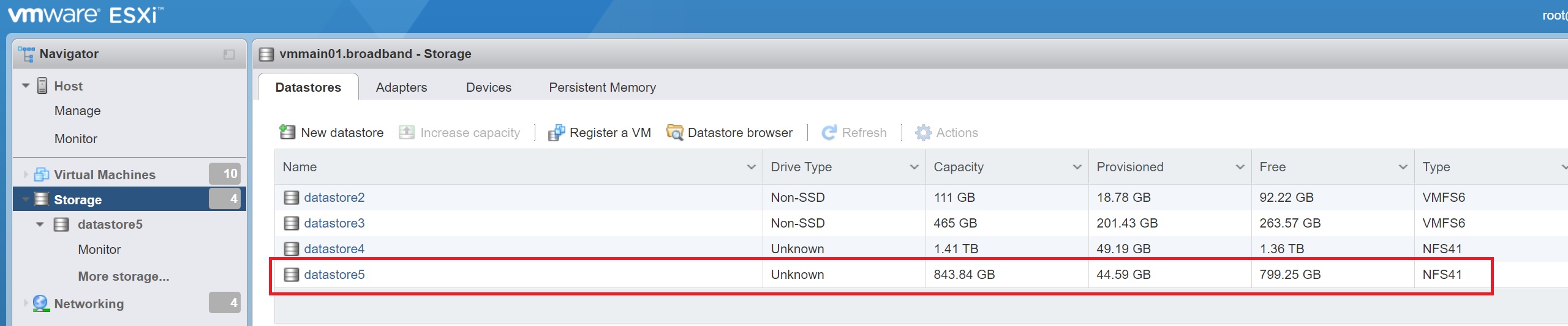Image resolution: width=1568 pixels, height=326 pixels.
Task: Select Manage under Host
Action: pyautogui.click(x=77, y=111)
